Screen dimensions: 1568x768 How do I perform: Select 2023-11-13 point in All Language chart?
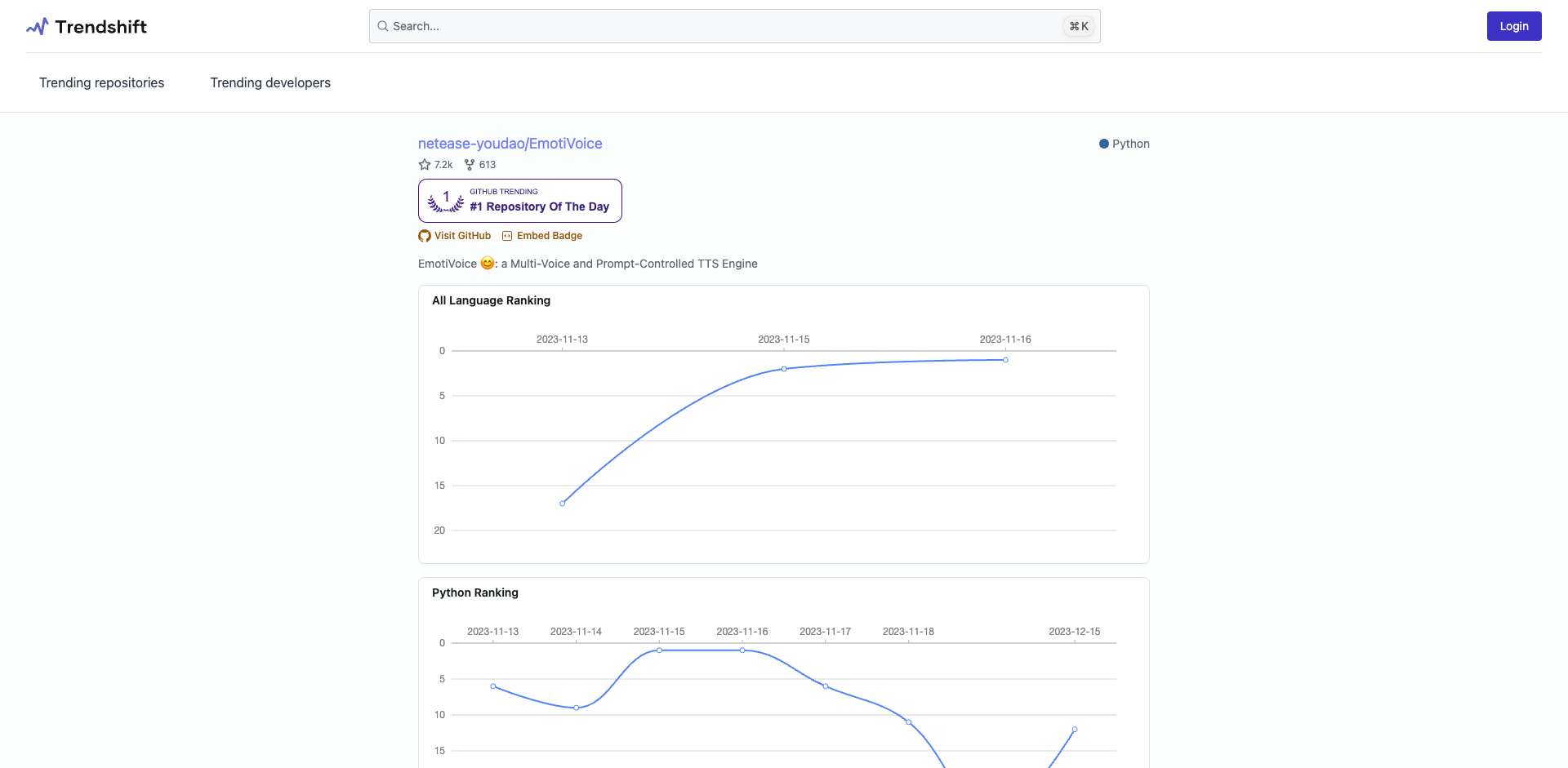click(562, 504)
